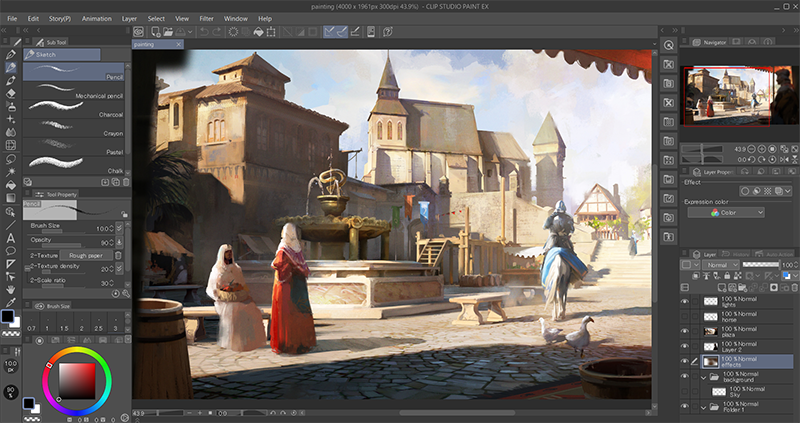Open the Animation menu
This screenshot has width=800, height=423.
pos(97,18)
